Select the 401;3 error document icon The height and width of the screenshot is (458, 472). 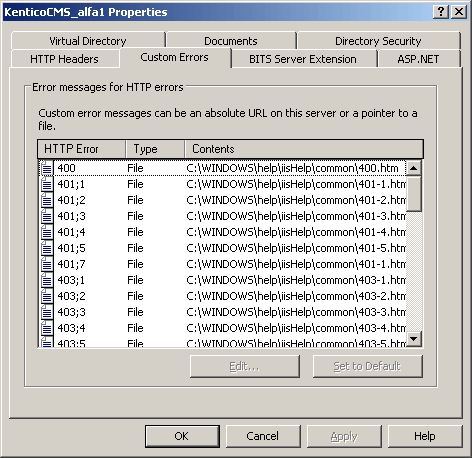pyautogui.click(x=47, y=216)
